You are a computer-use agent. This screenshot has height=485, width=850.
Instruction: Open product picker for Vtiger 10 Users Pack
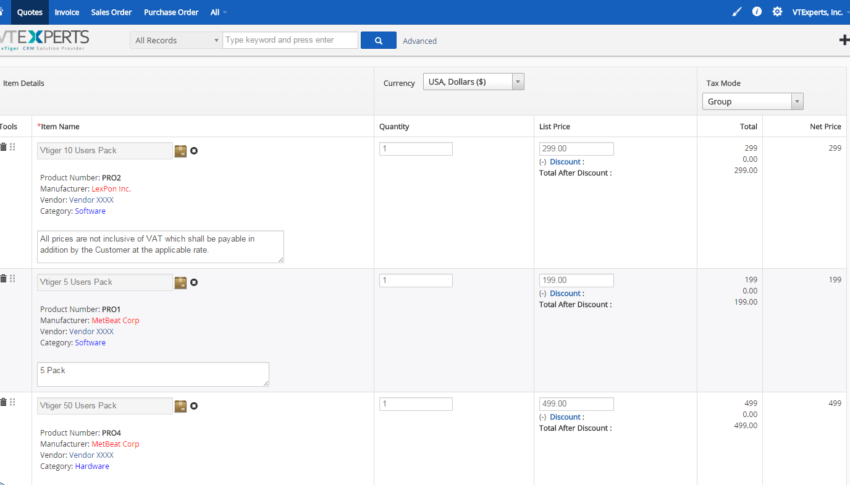point(181,151)
